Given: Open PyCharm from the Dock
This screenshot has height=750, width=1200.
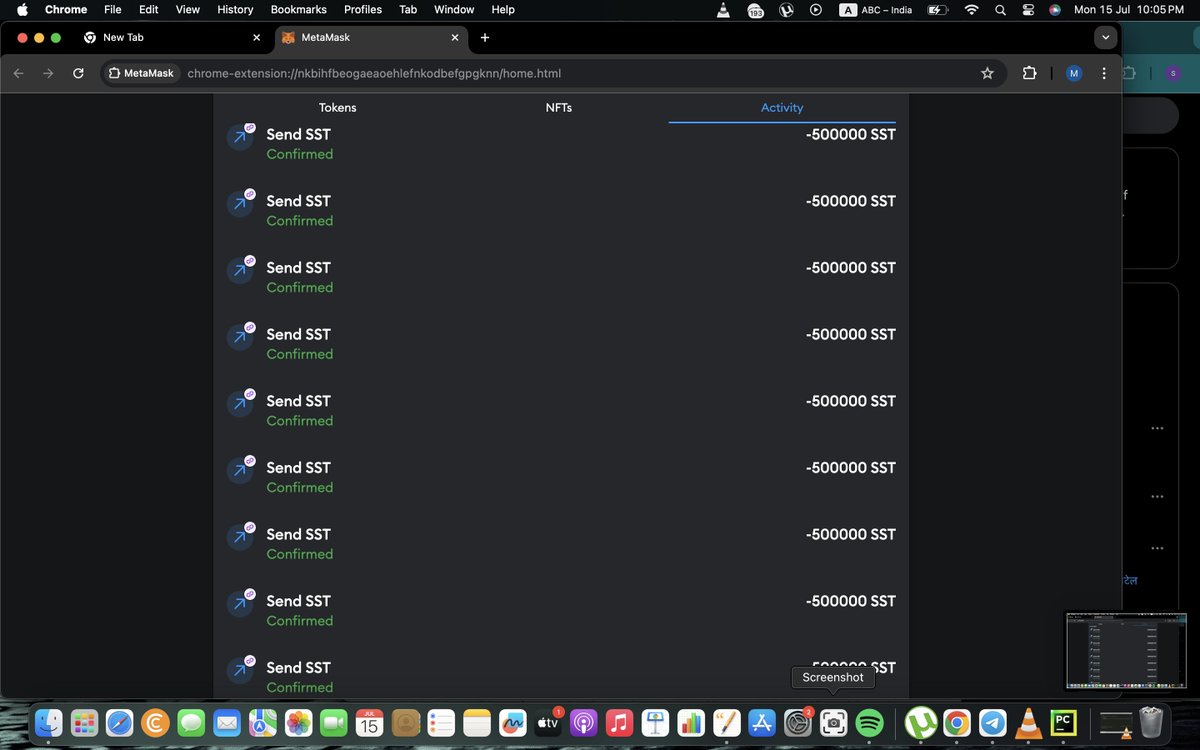Looking at the screenshot, I should 1062,722.
